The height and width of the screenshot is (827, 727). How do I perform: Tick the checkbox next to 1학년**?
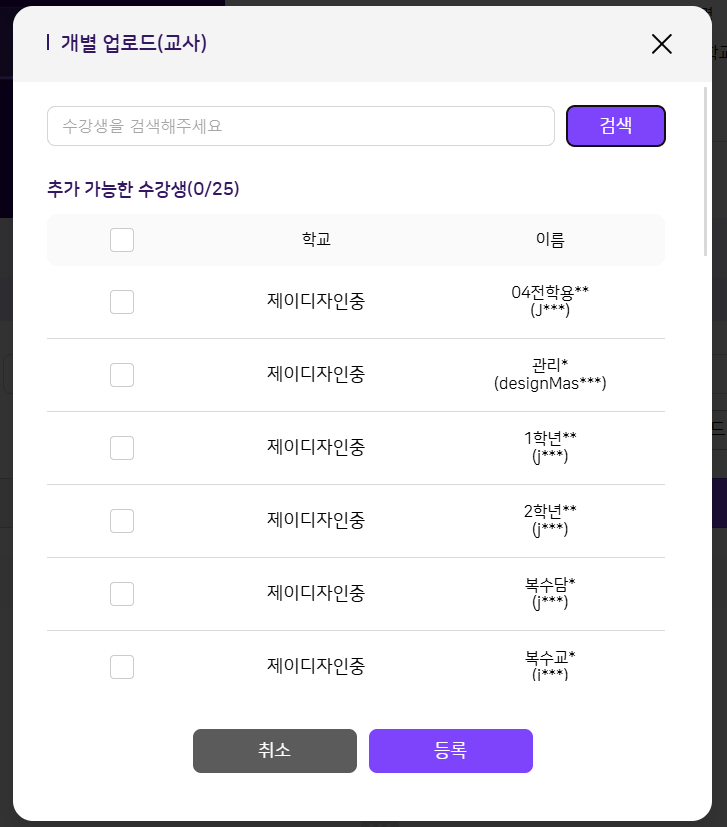point(122,448)
